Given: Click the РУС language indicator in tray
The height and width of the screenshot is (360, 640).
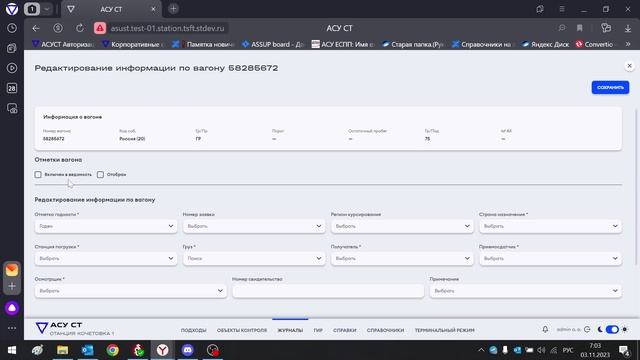Looking at the screenshot, I should [x=568, y=350].
